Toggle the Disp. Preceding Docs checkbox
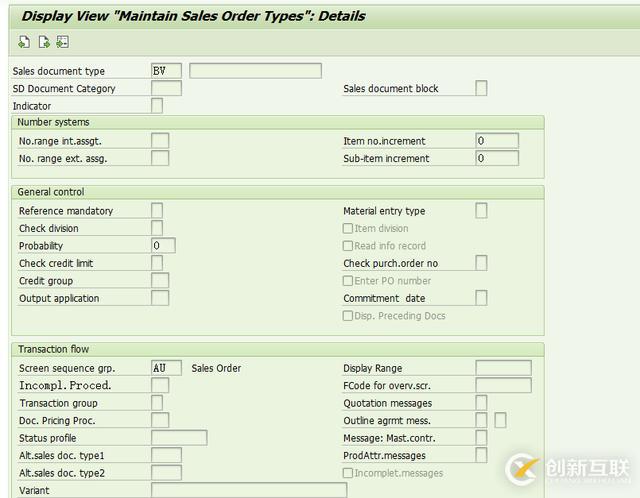The height and width of the screenshot is (498, 640). point(348,316)
